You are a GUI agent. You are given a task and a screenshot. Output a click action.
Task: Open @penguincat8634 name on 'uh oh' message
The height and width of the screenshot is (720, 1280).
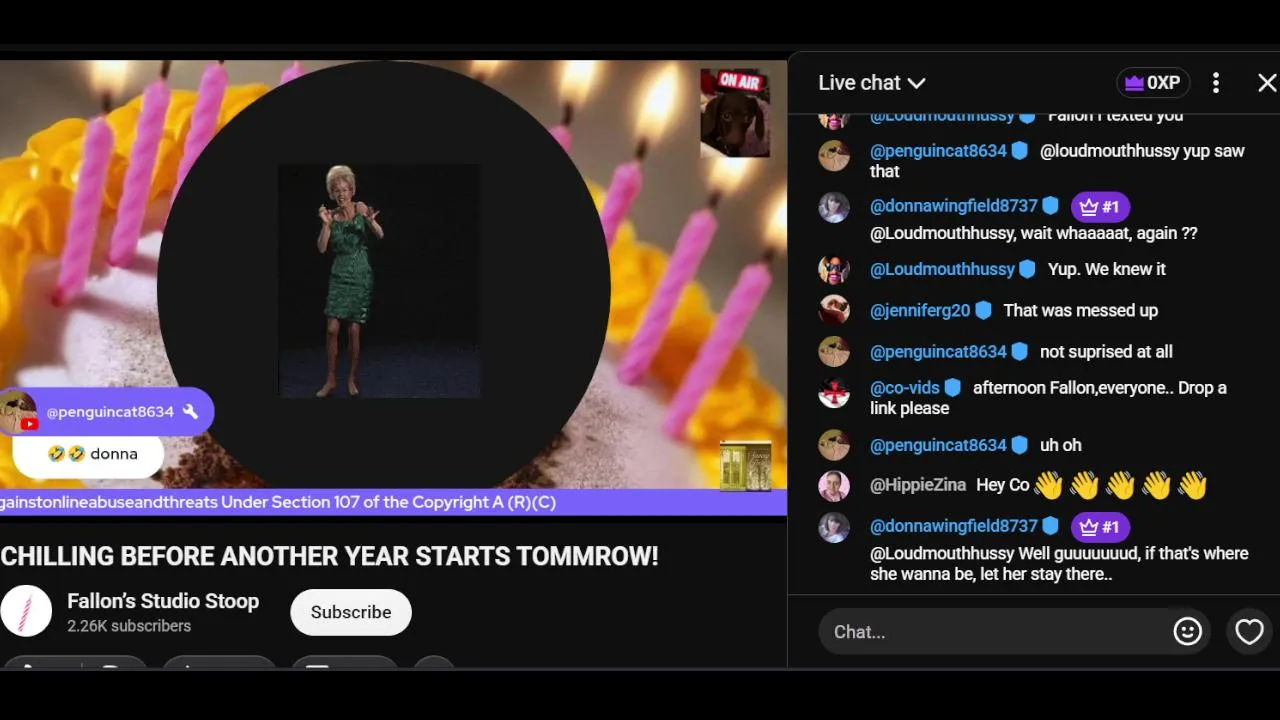pyautogui.click(x=938, y=445)
